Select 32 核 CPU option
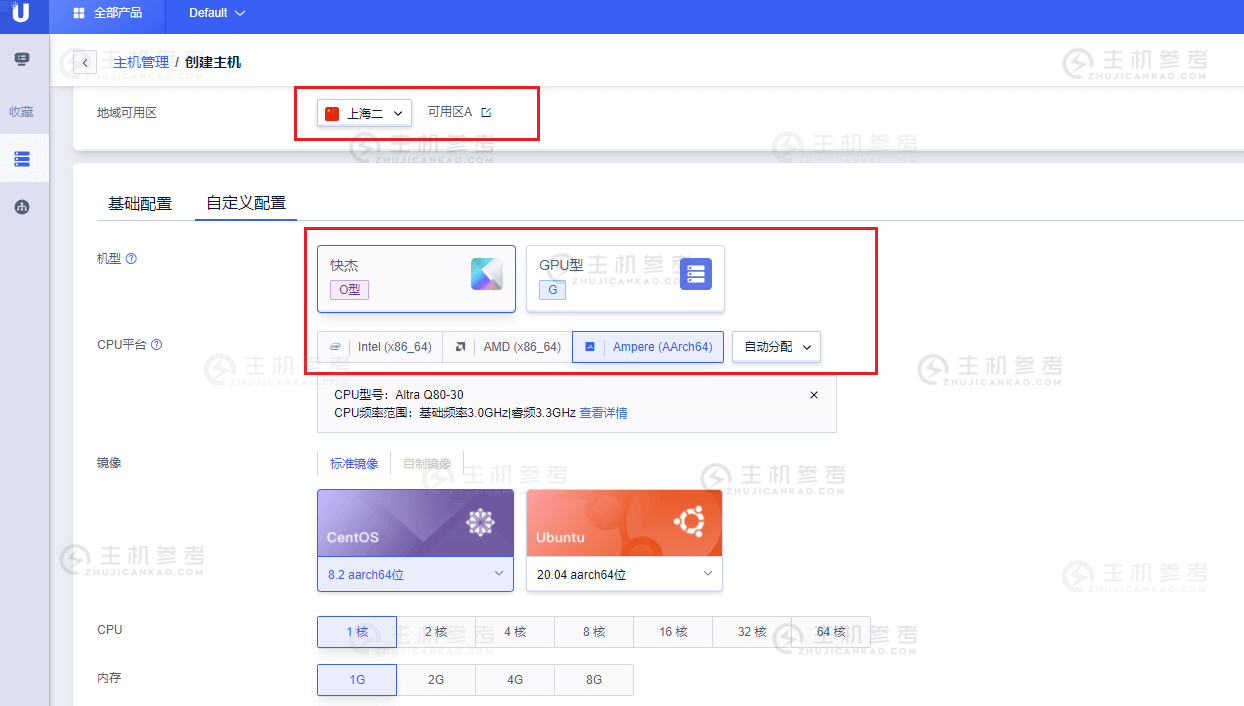This screenshot has width=1244, height=706. click(752, 632)
